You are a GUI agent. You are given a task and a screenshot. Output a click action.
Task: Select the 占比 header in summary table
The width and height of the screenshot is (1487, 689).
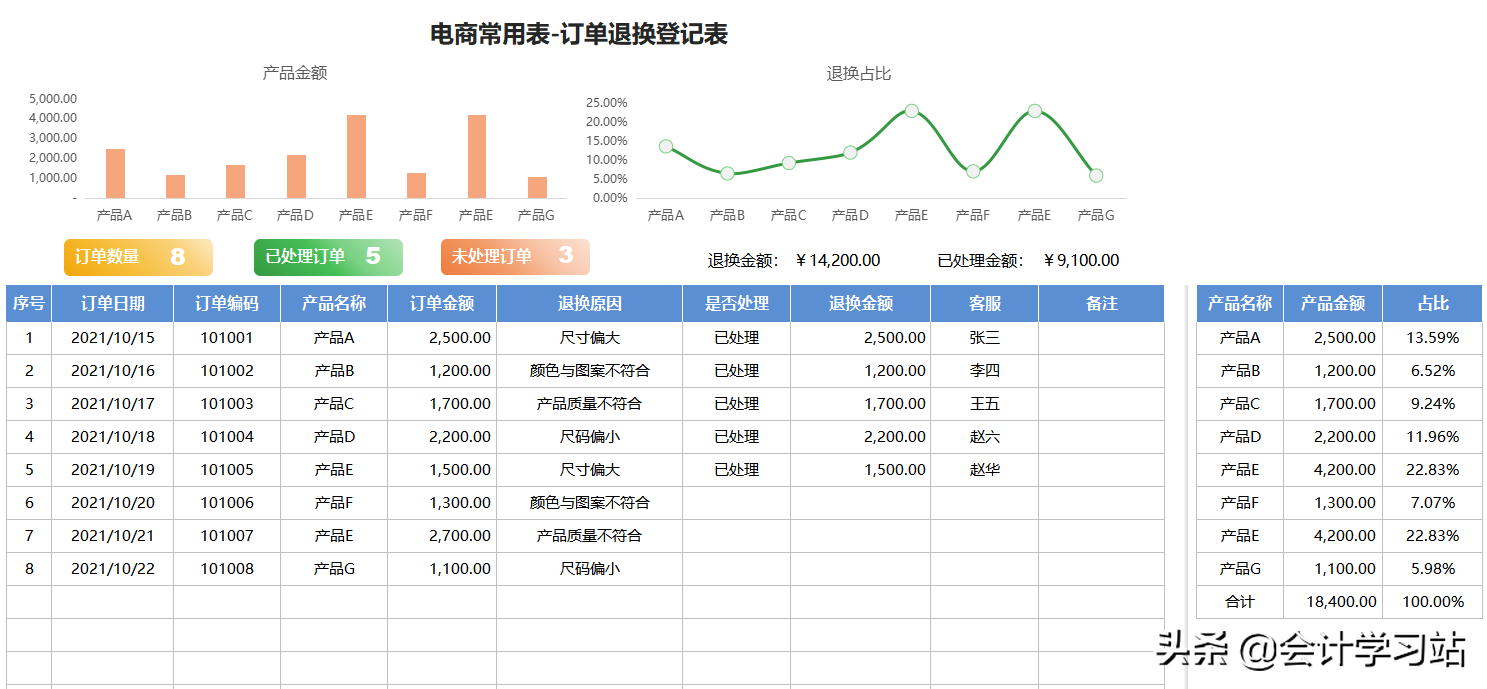[1433, 303]
